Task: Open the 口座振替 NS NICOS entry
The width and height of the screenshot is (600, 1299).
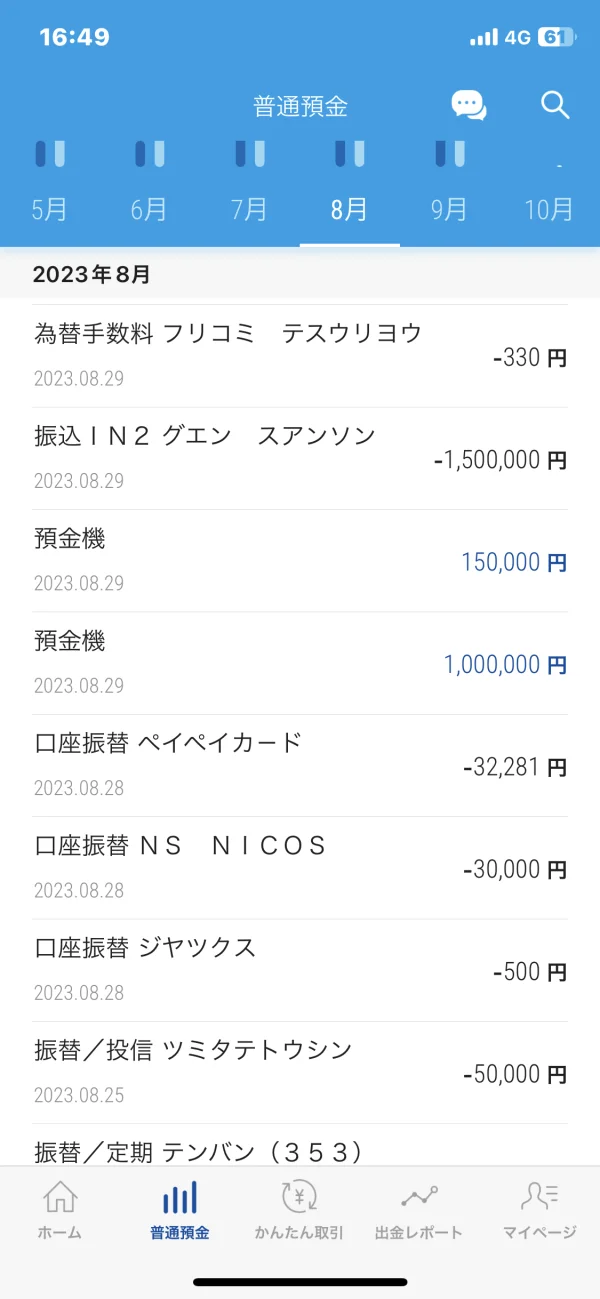Action: click(300, 867)
